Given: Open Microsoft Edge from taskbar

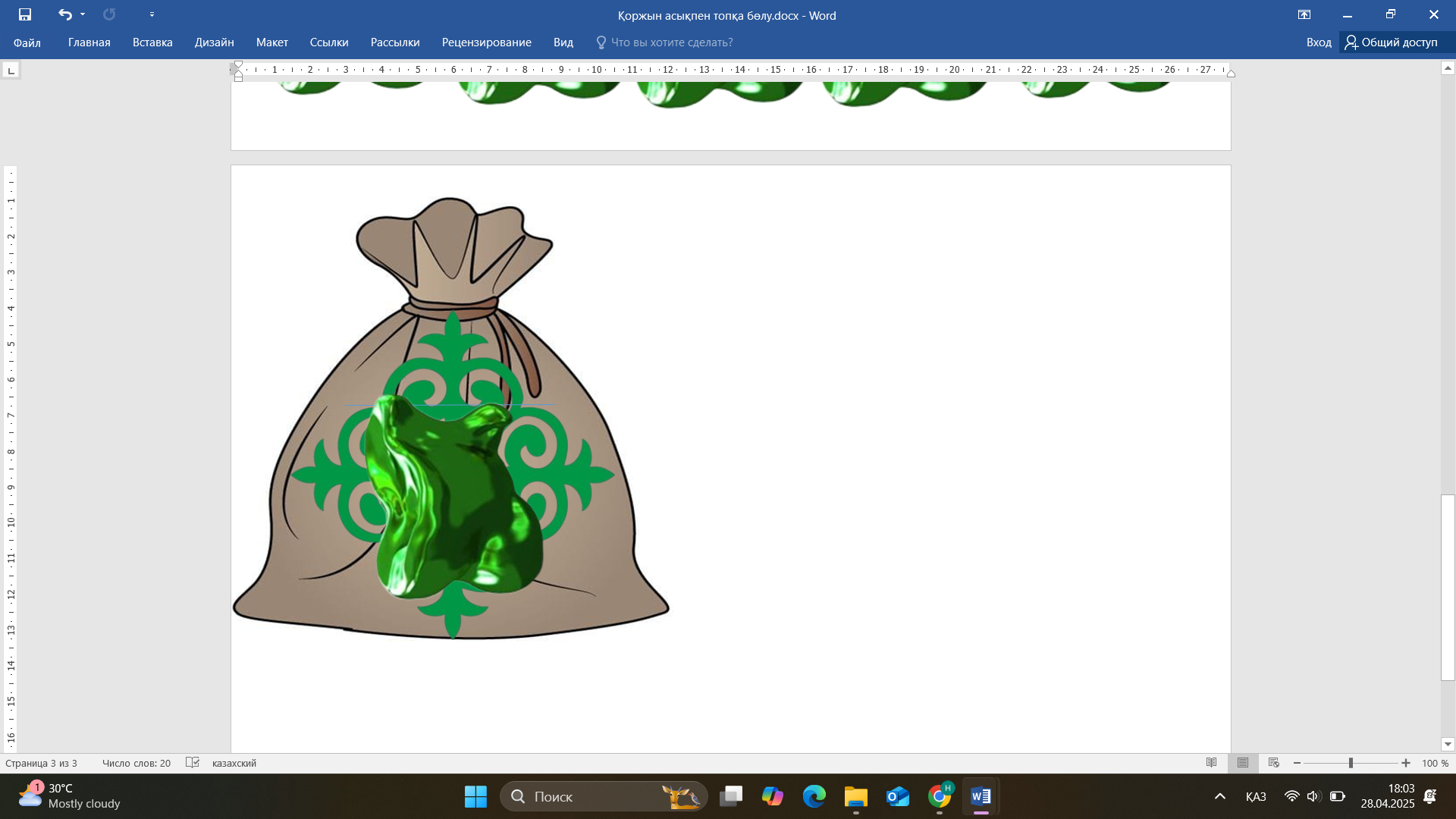Looking at the screenshot, I should coord(814,796).
